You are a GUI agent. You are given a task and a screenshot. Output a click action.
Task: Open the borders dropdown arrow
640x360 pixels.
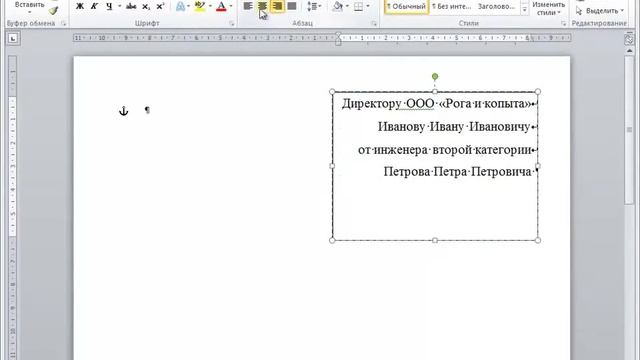(368, 6)
